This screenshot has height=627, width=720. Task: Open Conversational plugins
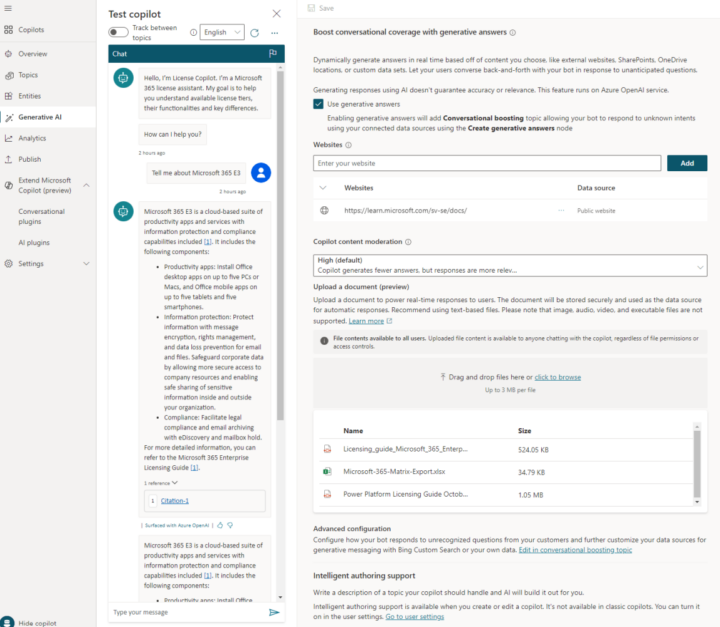coord(41,216)
